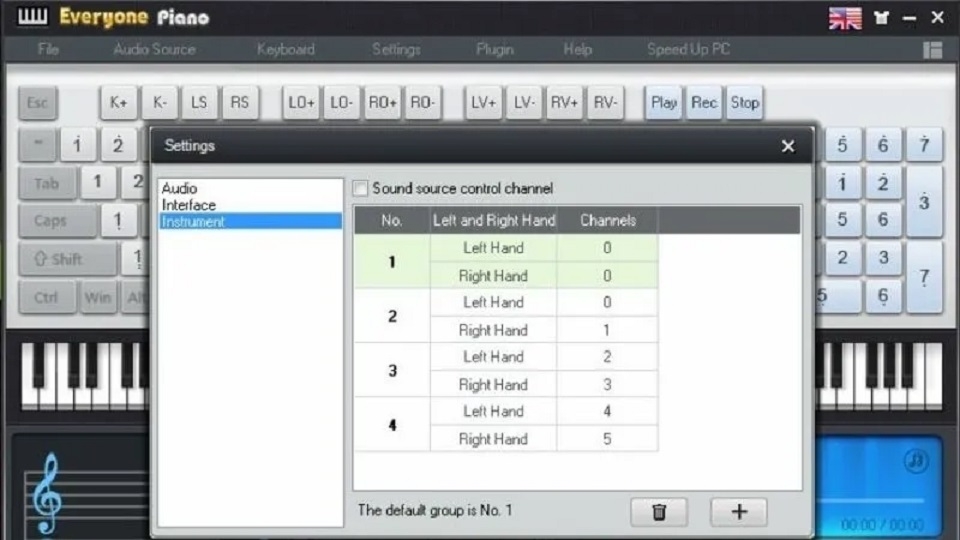Click the piano keyboard logo icon
960x540 pixels.
pos(32,17)
